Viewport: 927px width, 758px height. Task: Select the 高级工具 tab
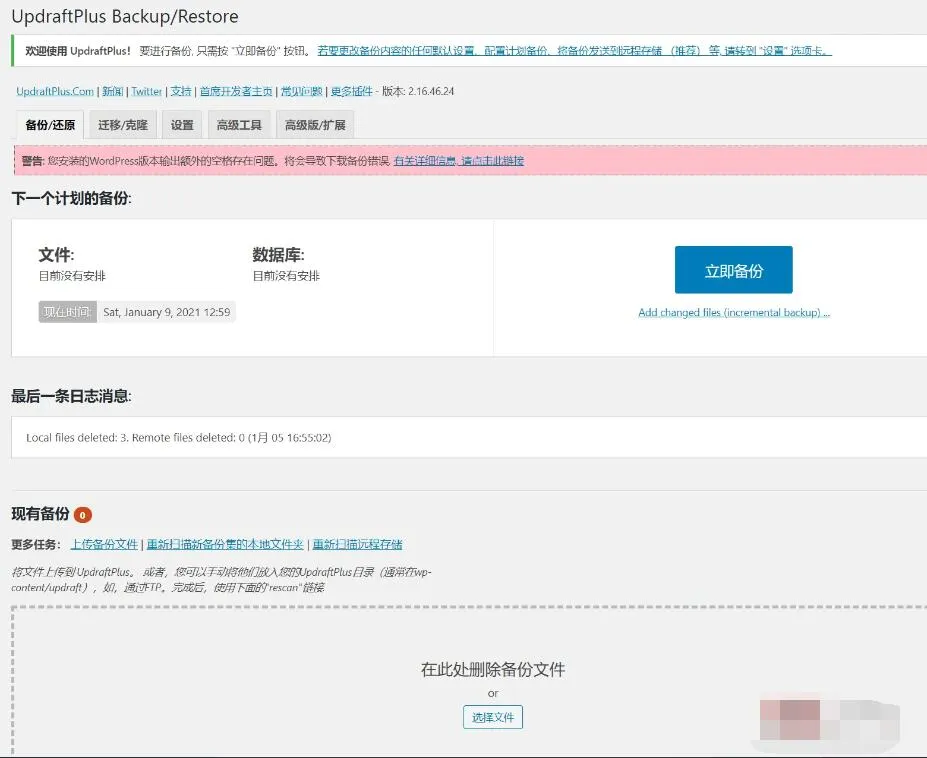coord(239,125)
